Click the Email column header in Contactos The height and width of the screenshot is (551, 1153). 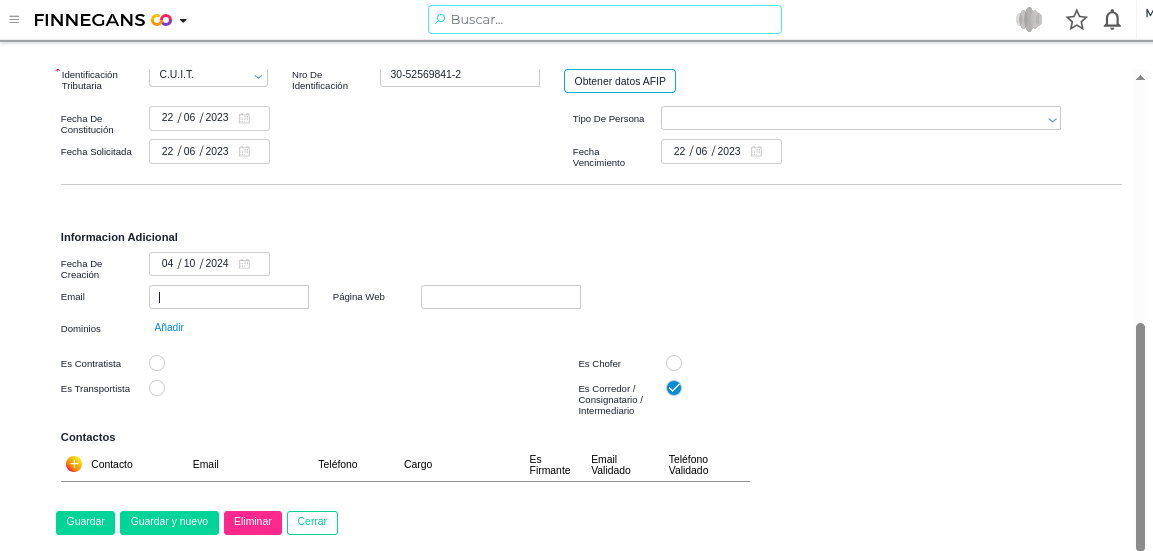pos(206,464)
